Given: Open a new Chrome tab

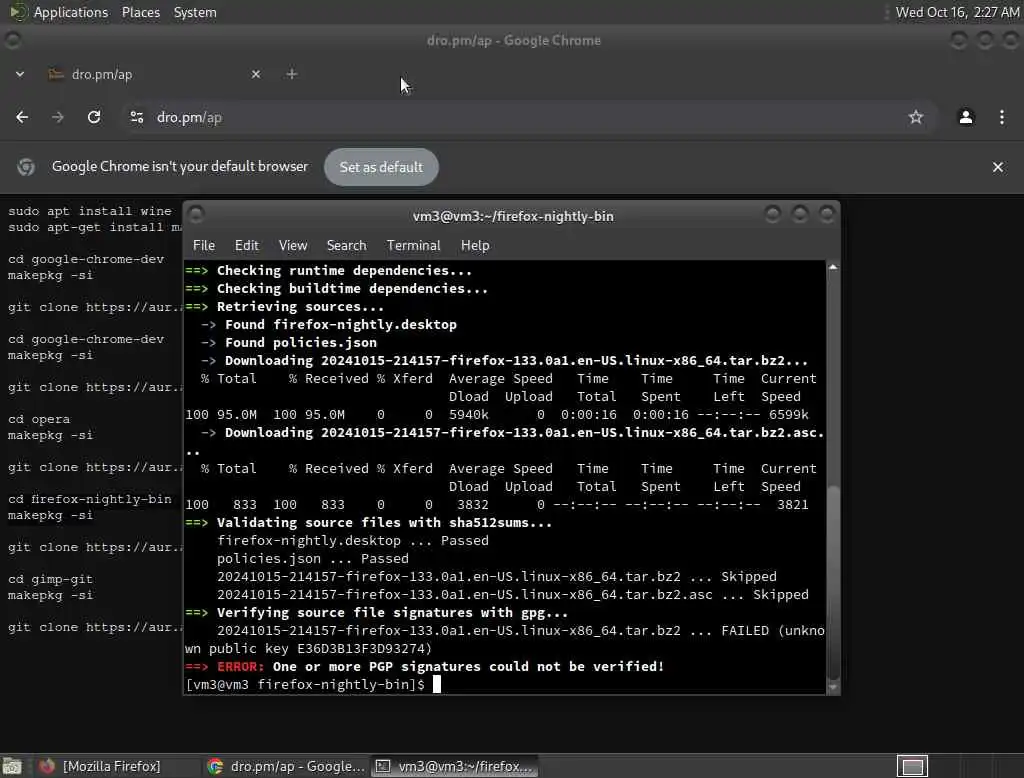Looking at the screenshot, I should tap(292, 74).
